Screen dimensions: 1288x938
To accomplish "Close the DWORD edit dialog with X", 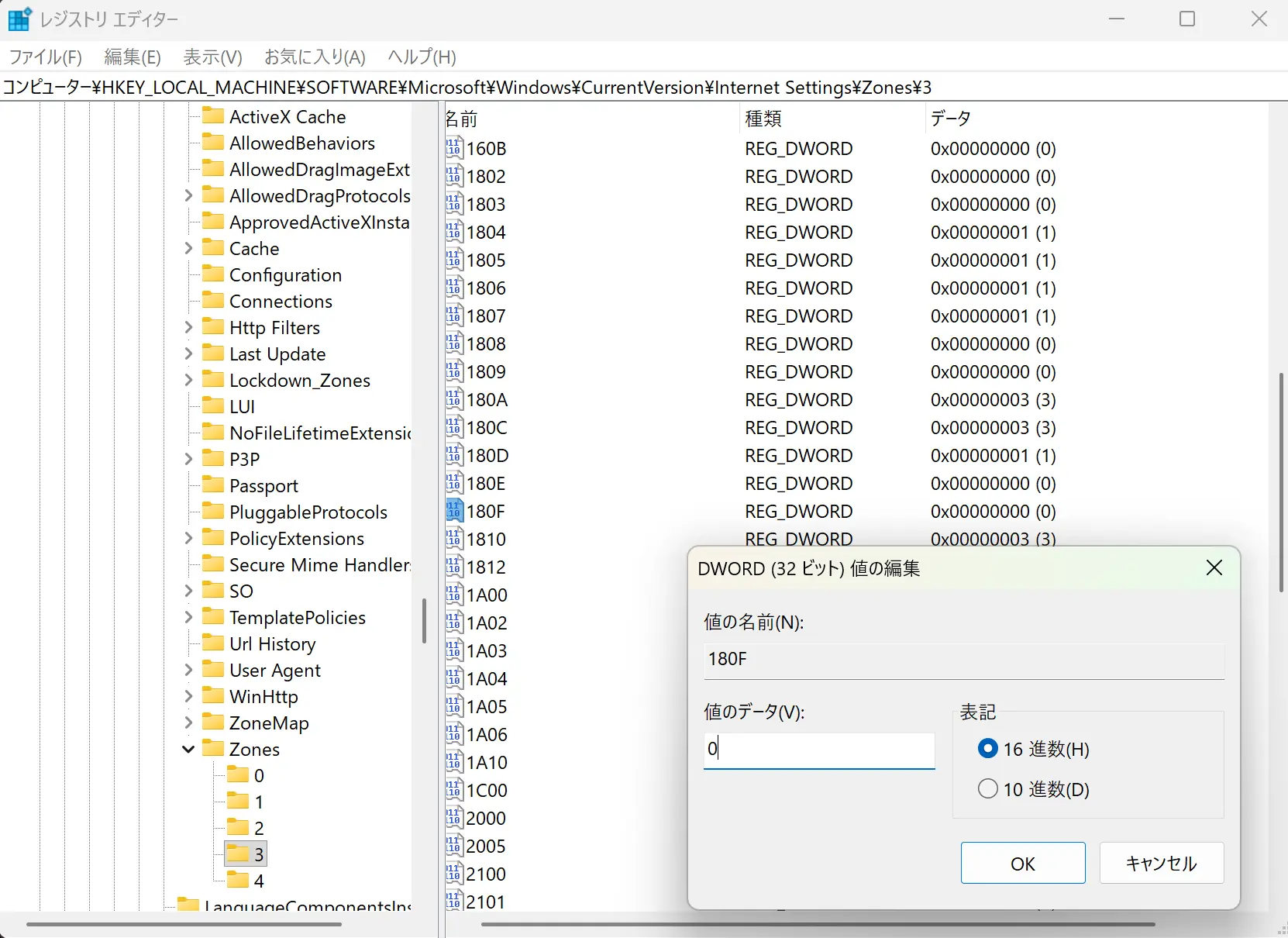I will (1214, 568).
